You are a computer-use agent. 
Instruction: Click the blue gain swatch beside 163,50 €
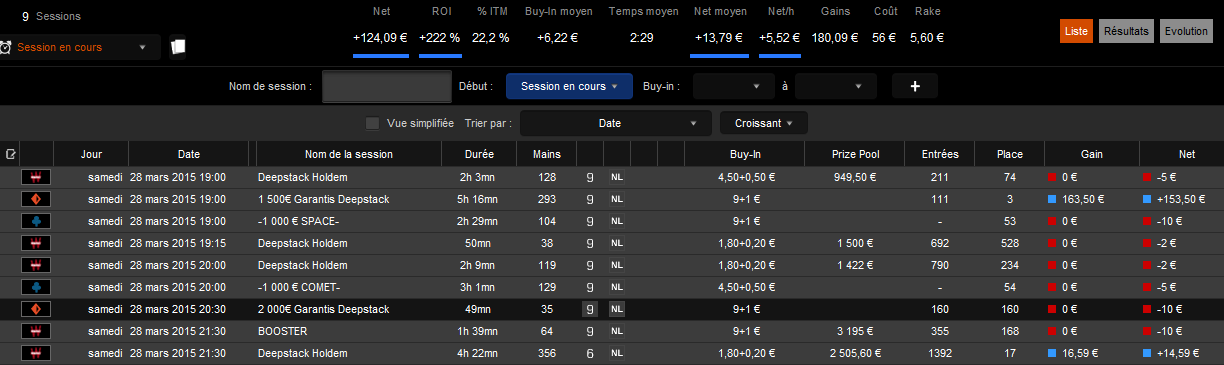1053,199
